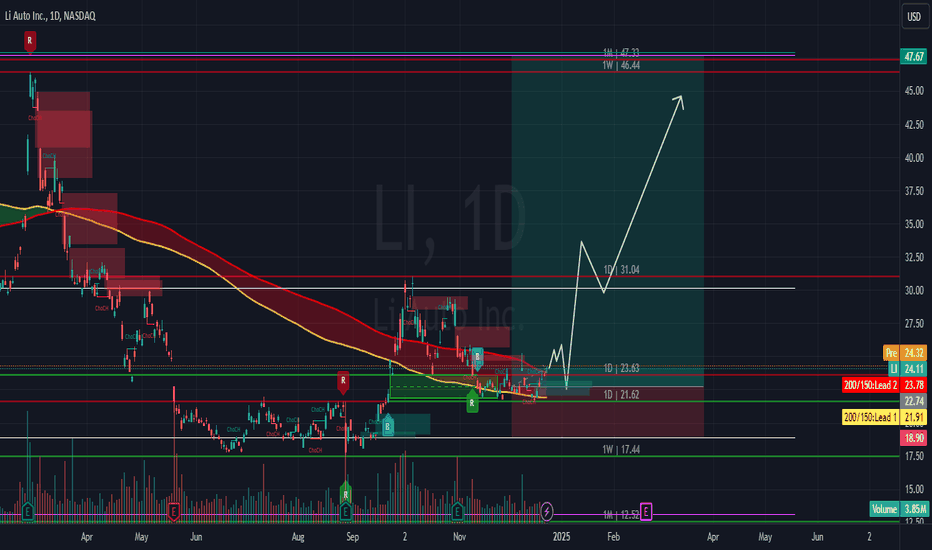Image resolution: width=932 pixels, height=550 pixels.
Task: Open the magenta upcoming earnings E icon
Action: (x=646, y=511)
